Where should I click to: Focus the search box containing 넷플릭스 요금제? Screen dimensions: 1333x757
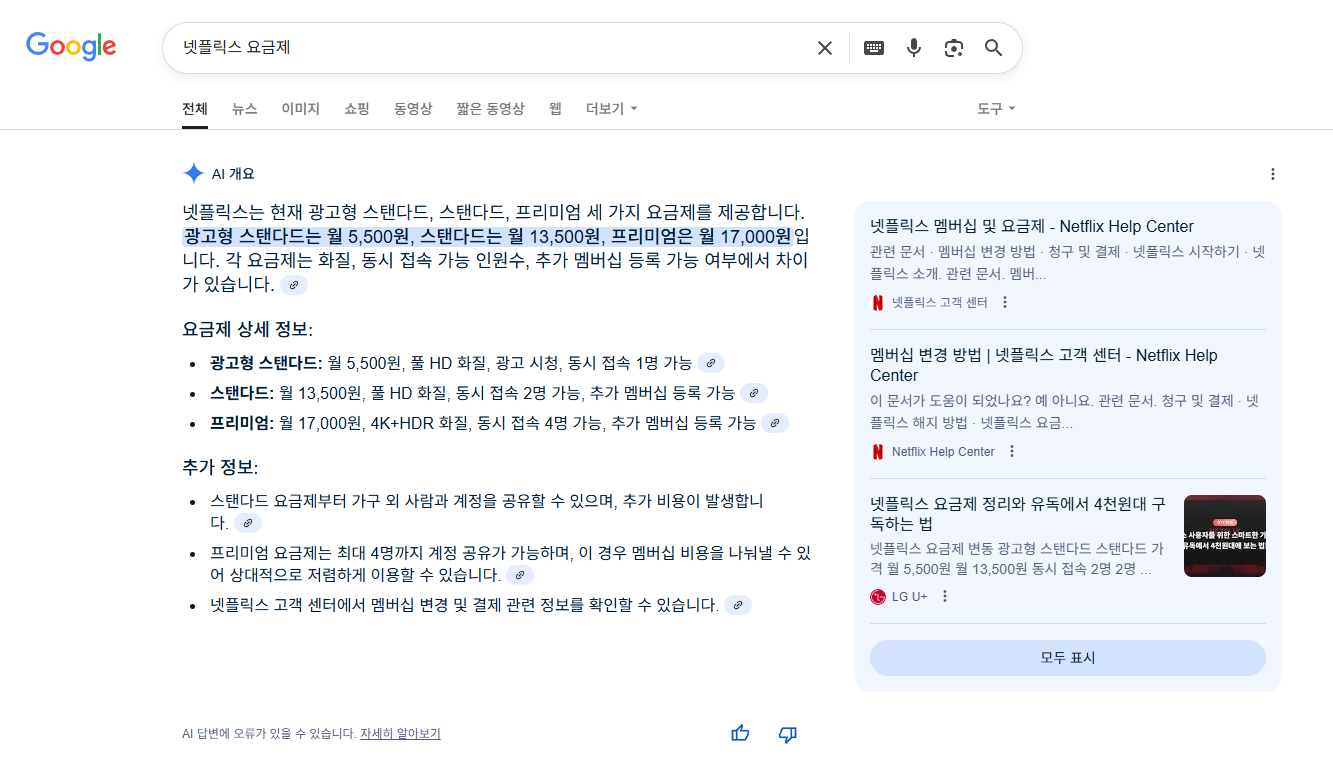pyautogui.click(x=490, y=48)
